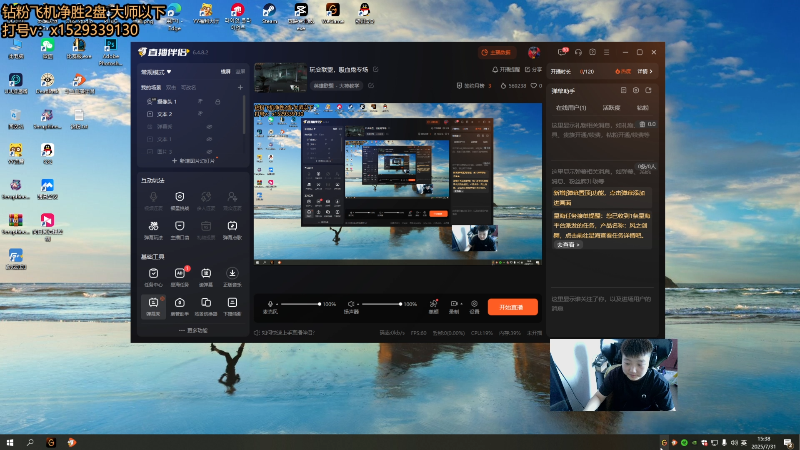Click the 分享 share button

(533, 69)
